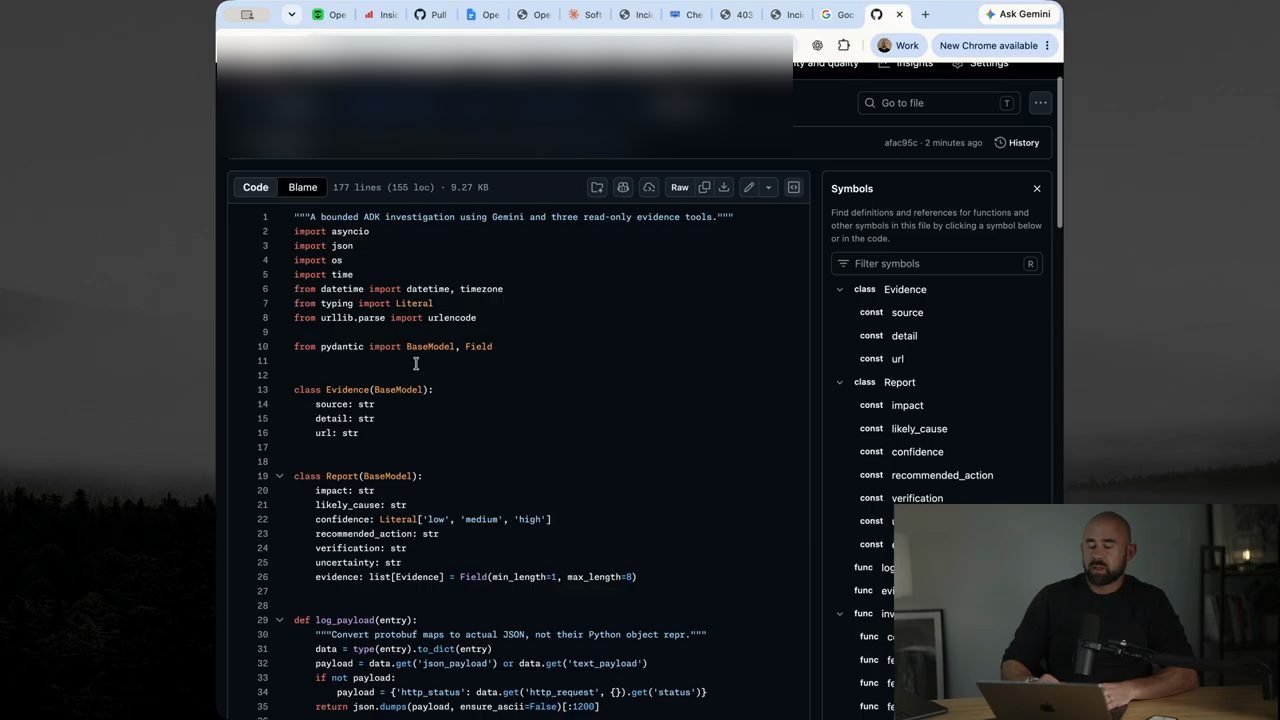1280x720 pixels.
Task: Click the ChatGPT extension icon in toolbar
Action: coord(818,45)
